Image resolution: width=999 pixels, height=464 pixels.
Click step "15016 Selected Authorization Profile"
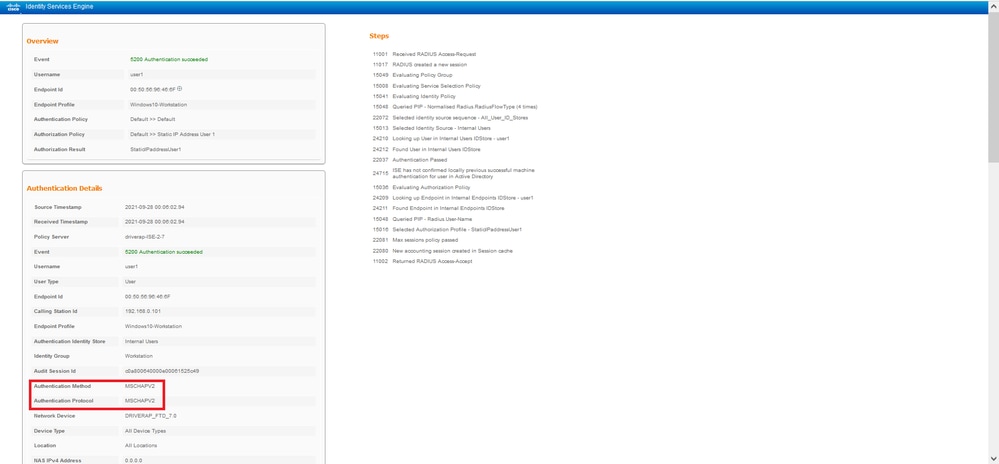(447, 229)
